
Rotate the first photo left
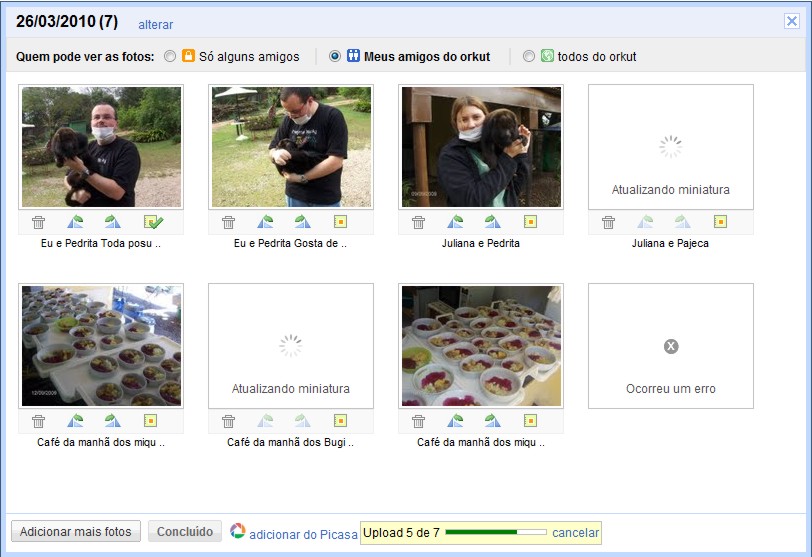[75, 222]
